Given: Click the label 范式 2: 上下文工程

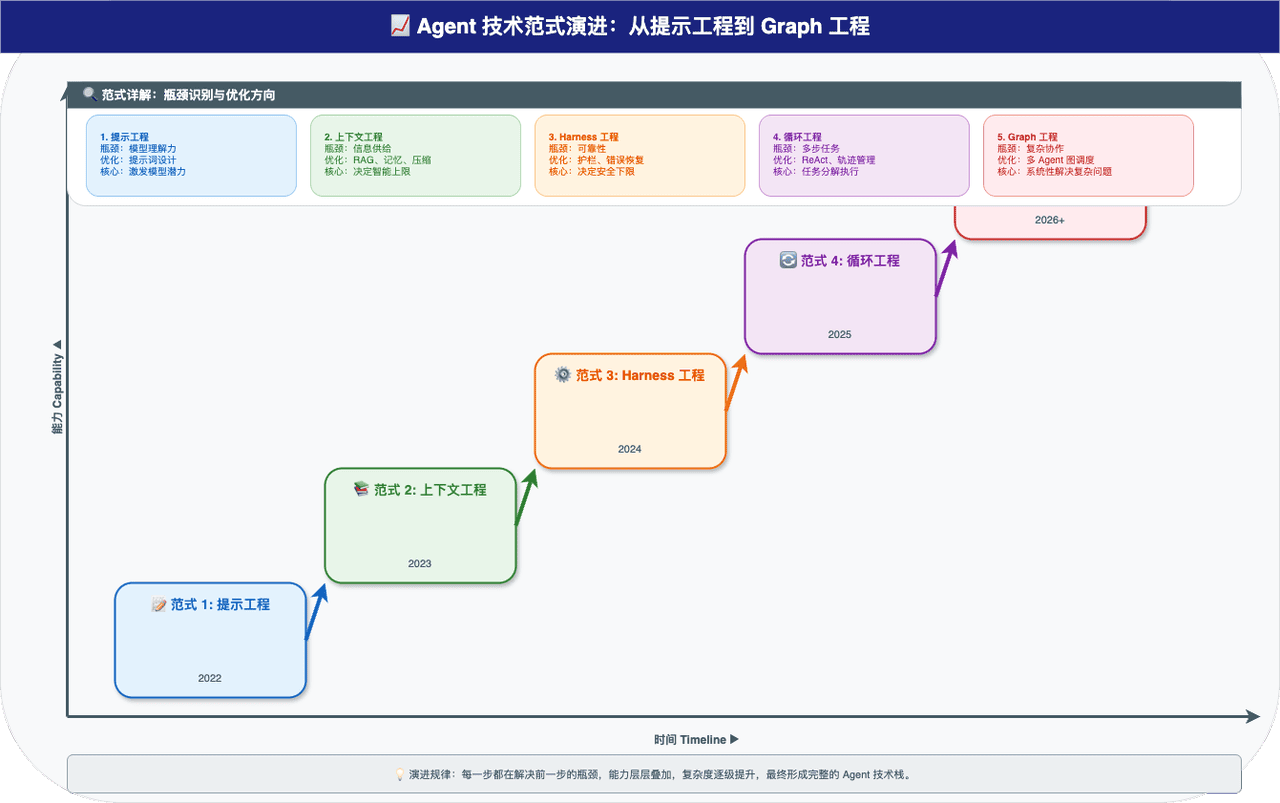Looking at the screenshot, I should tap(430, 490).
